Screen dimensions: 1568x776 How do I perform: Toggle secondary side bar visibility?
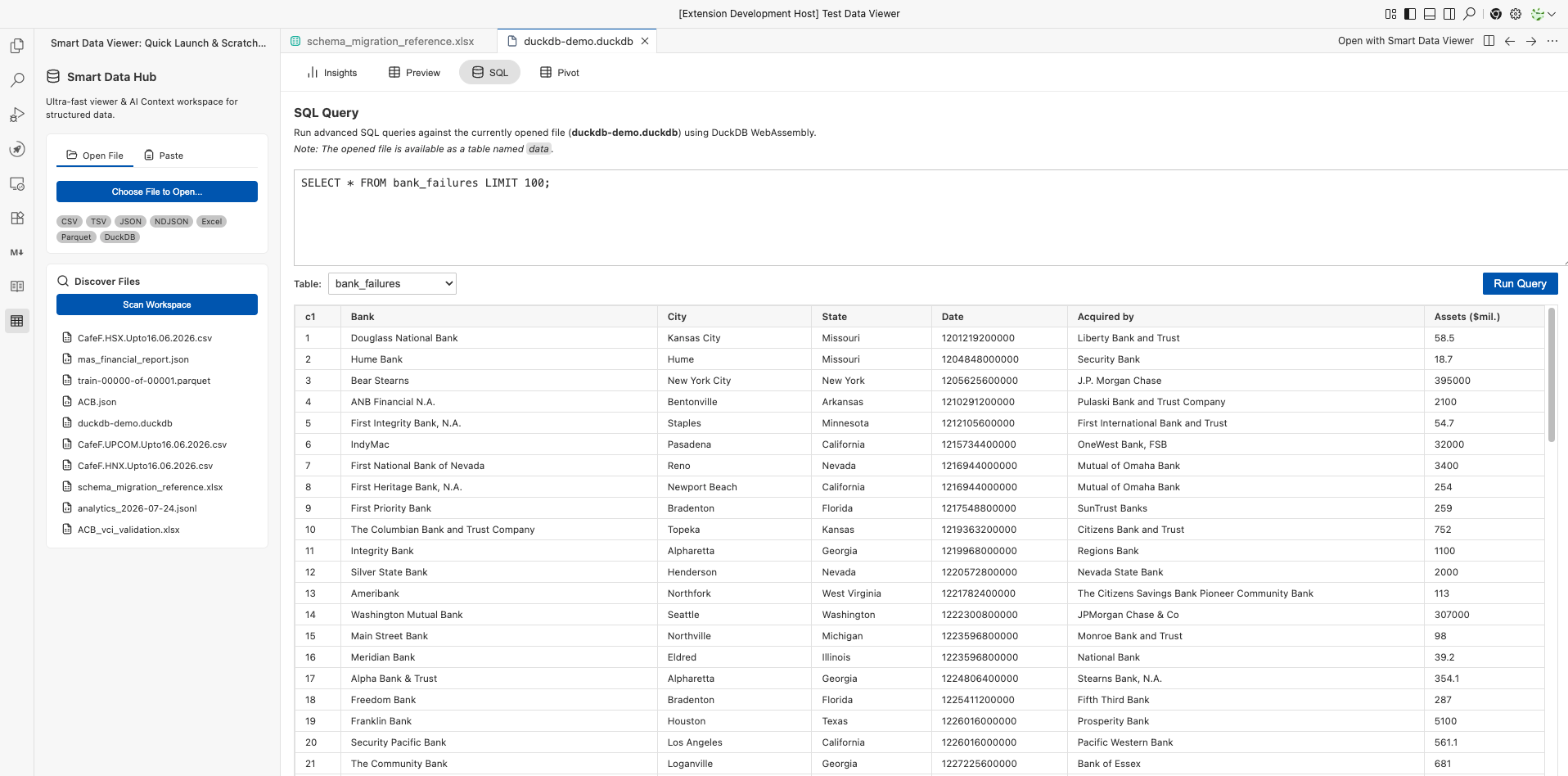click(1449, 14)
